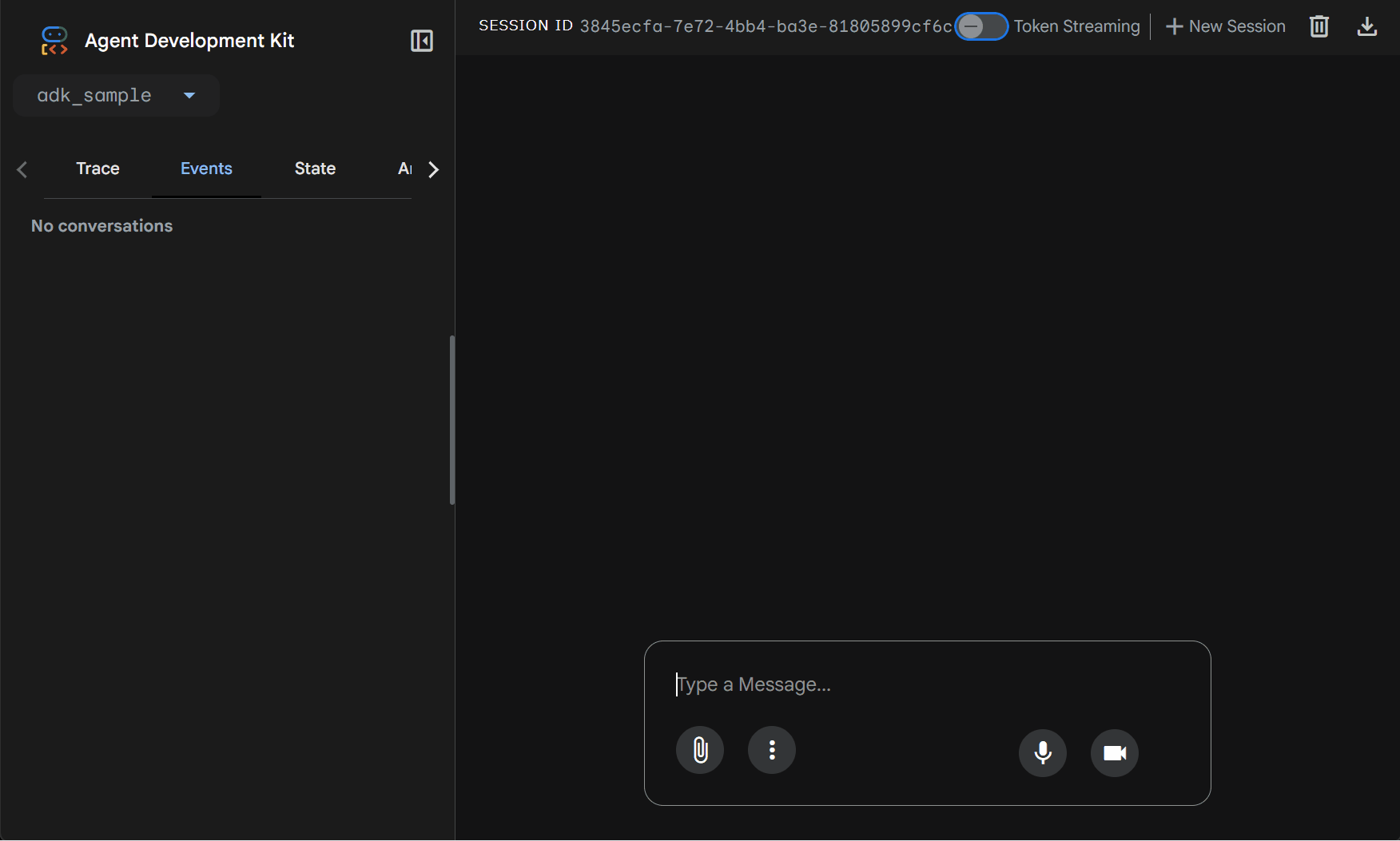Open the State tab
The height and width of the screenshot is (841, 1400).
(315, 169)
